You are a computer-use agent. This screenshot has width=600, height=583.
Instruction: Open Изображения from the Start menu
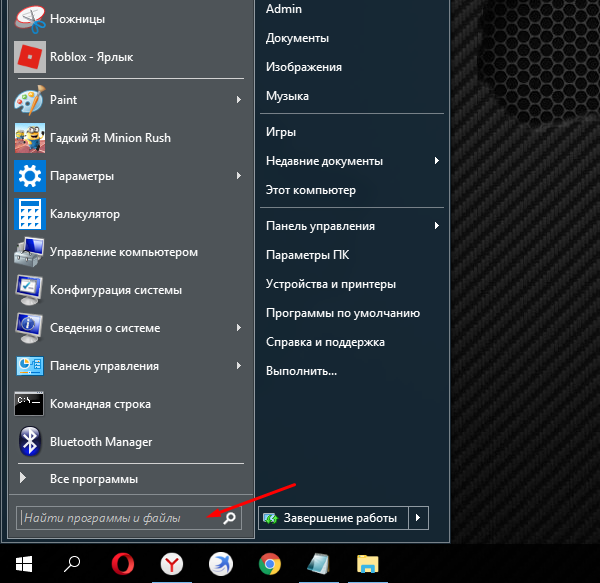(x=304, y=67)
